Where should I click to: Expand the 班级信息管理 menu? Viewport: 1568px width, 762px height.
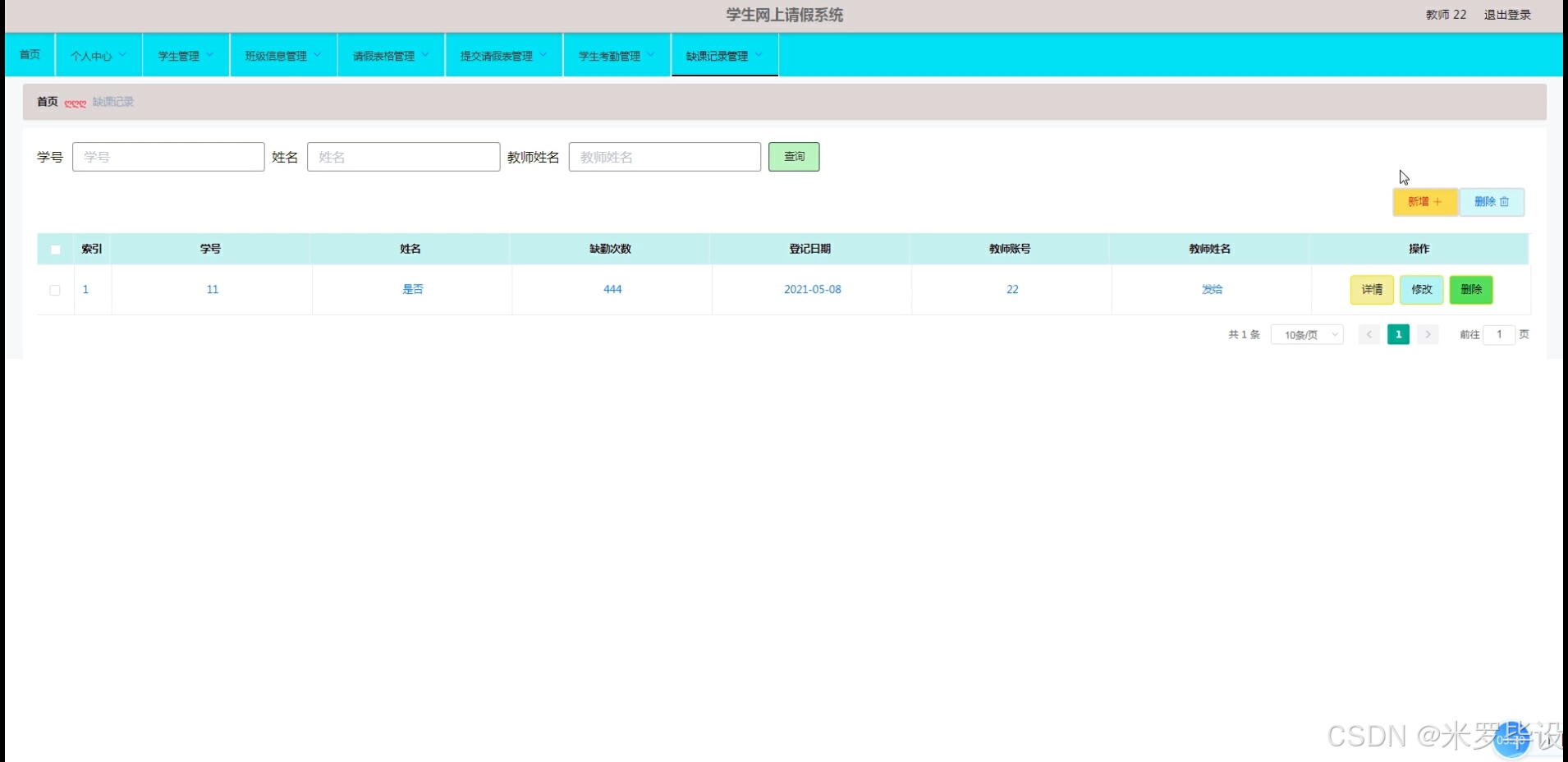click(283, 55)
